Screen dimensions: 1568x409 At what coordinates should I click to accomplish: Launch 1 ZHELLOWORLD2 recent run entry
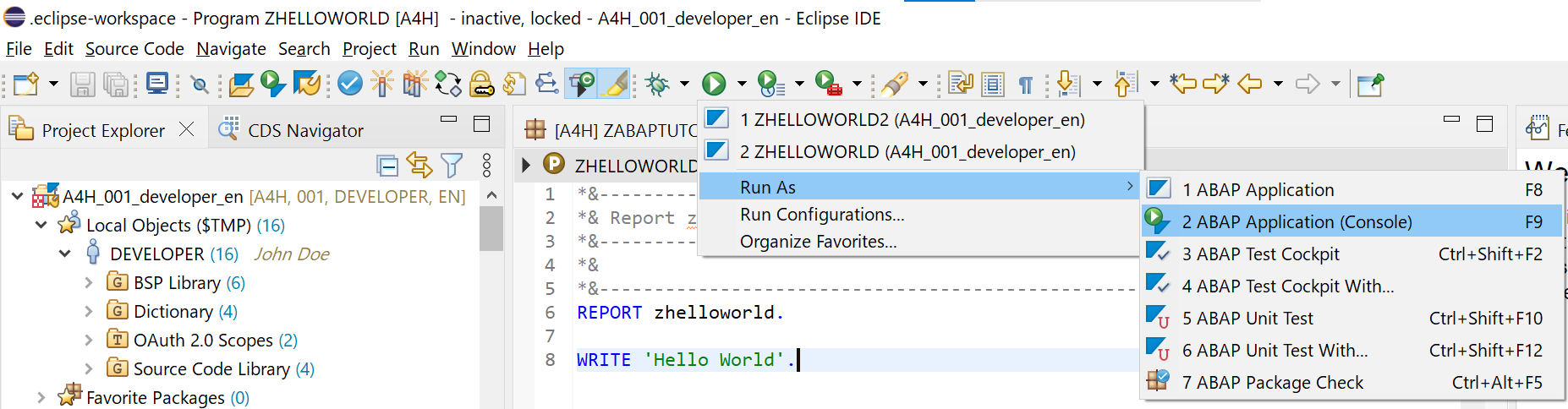(x=920, y=119)
